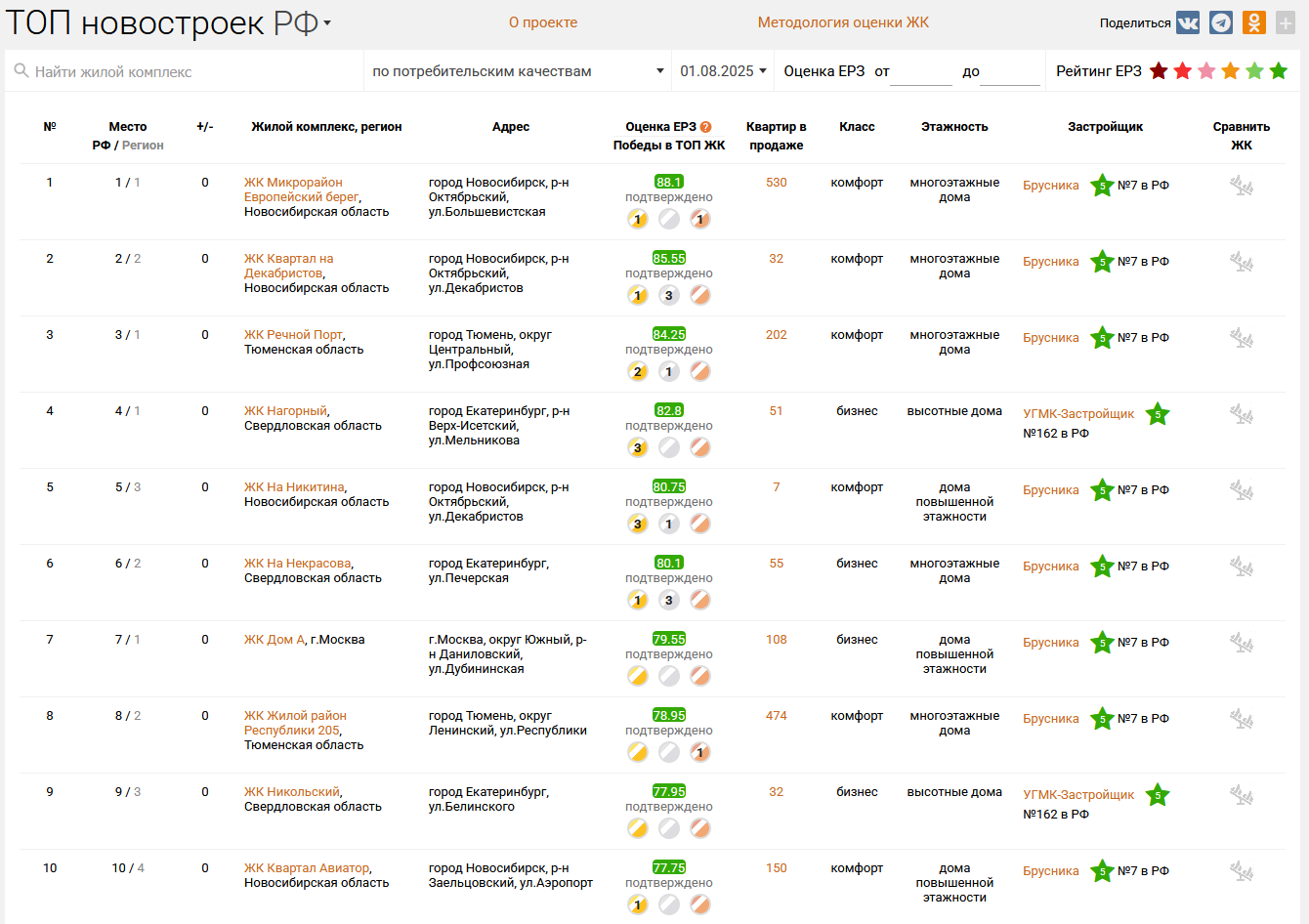1309x924 pixels.
Task: Click compare scales icon for ЖК Нагорный
Action: tap(1242, 414)
